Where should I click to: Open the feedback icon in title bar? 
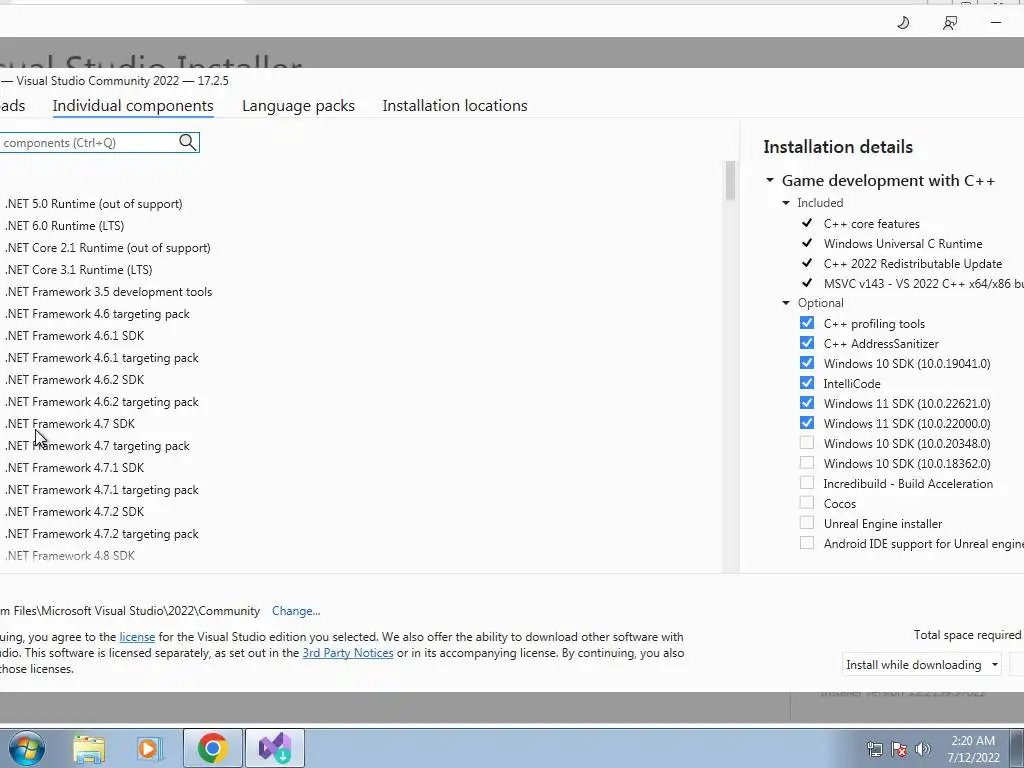950,23
